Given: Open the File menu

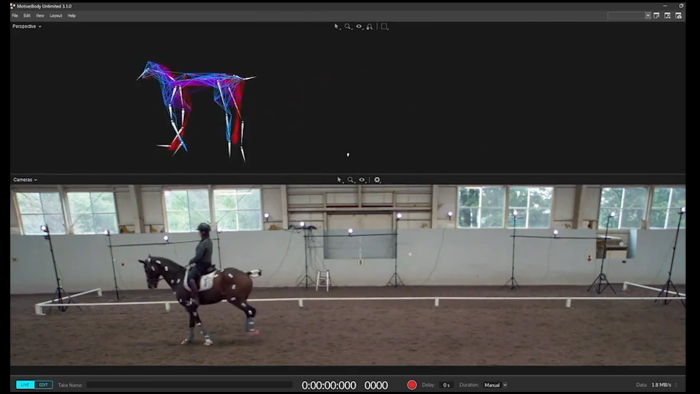Looking at the screenshot, I should [x=15, y=16].
